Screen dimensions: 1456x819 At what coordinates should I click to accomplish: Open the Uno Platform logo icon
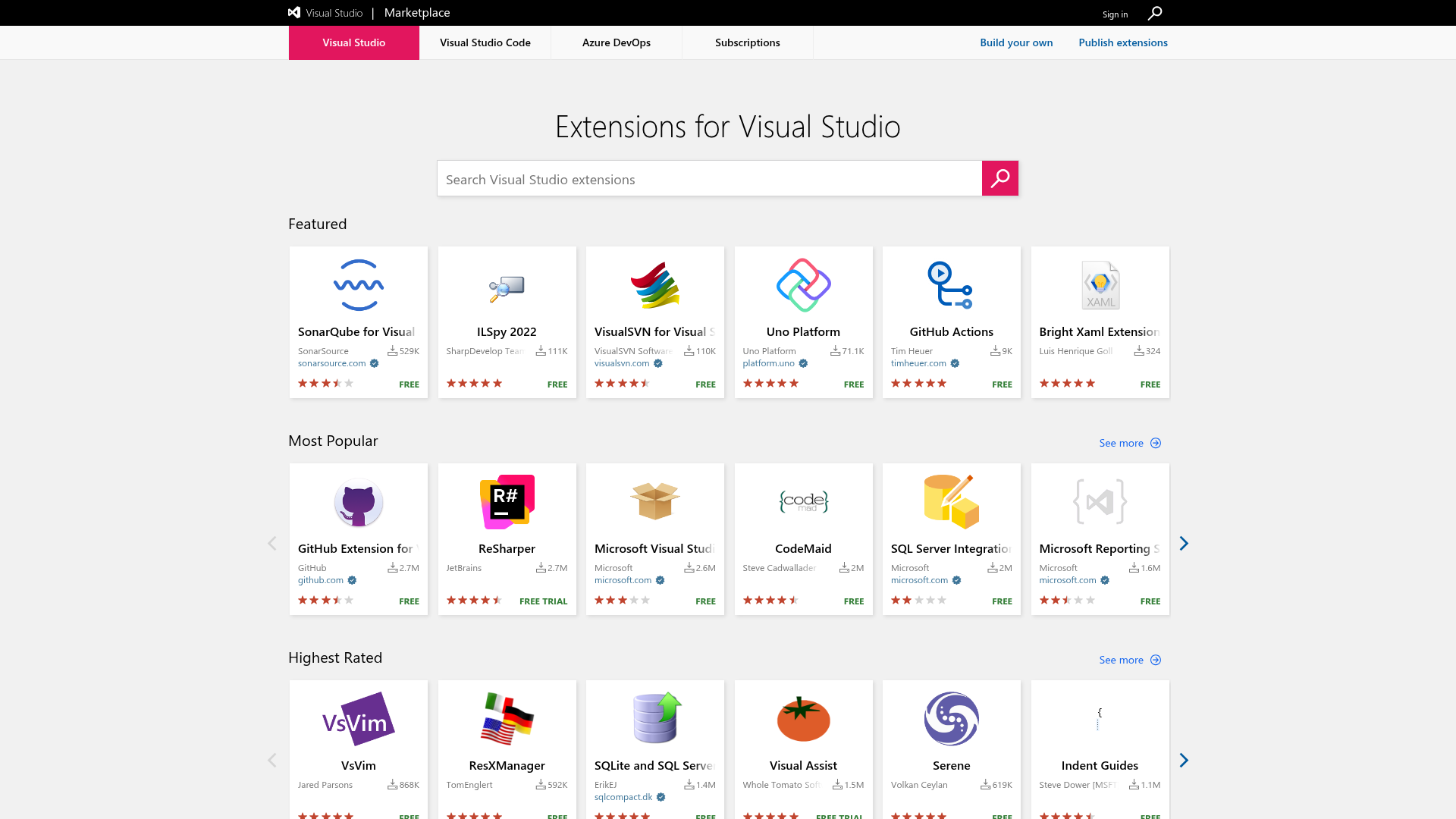[803, 285]
